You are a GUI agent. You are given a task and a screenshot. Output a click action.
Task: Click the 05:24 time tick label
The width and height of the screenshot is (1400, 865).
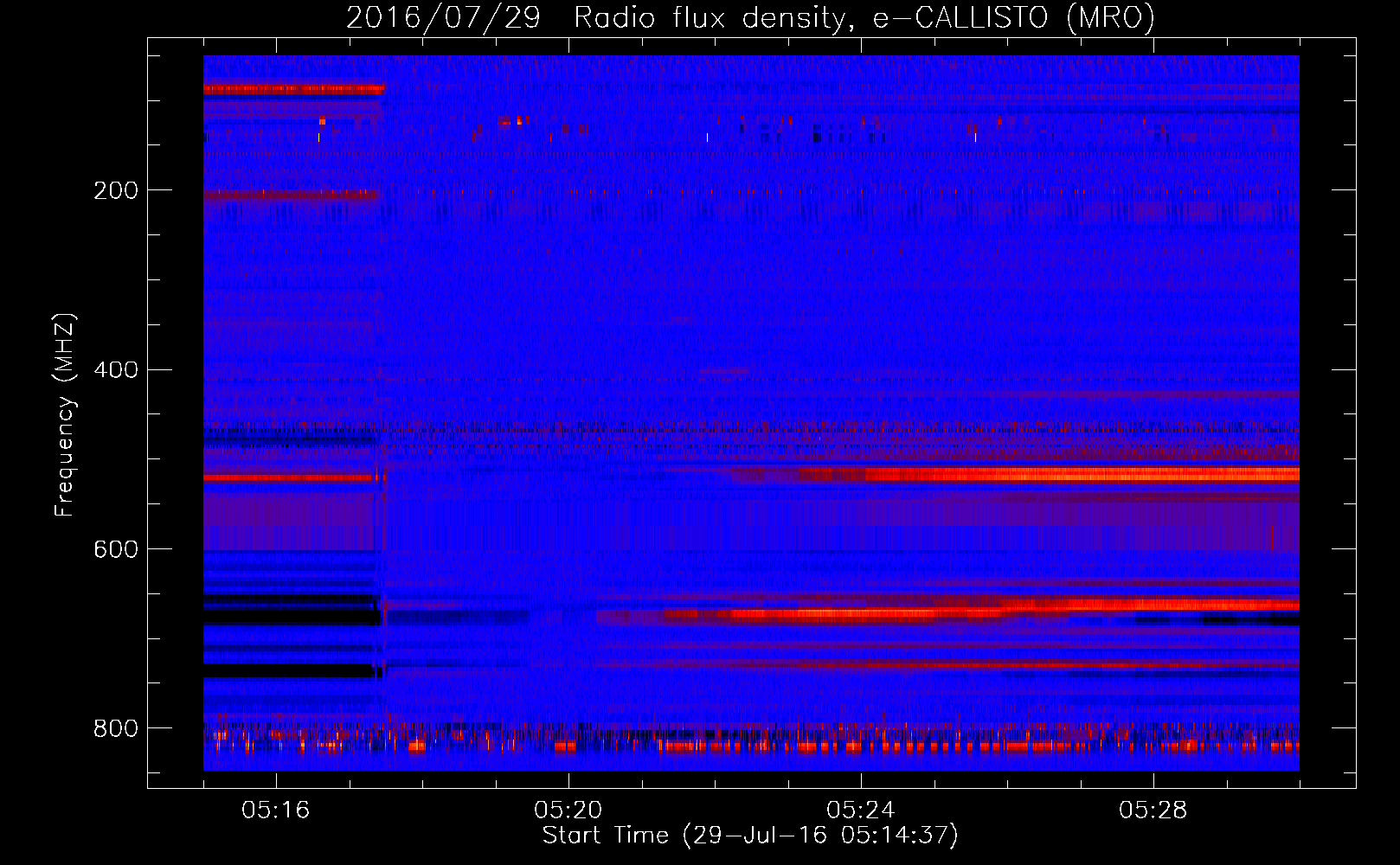pyautogui.click(x=860, y=811)
